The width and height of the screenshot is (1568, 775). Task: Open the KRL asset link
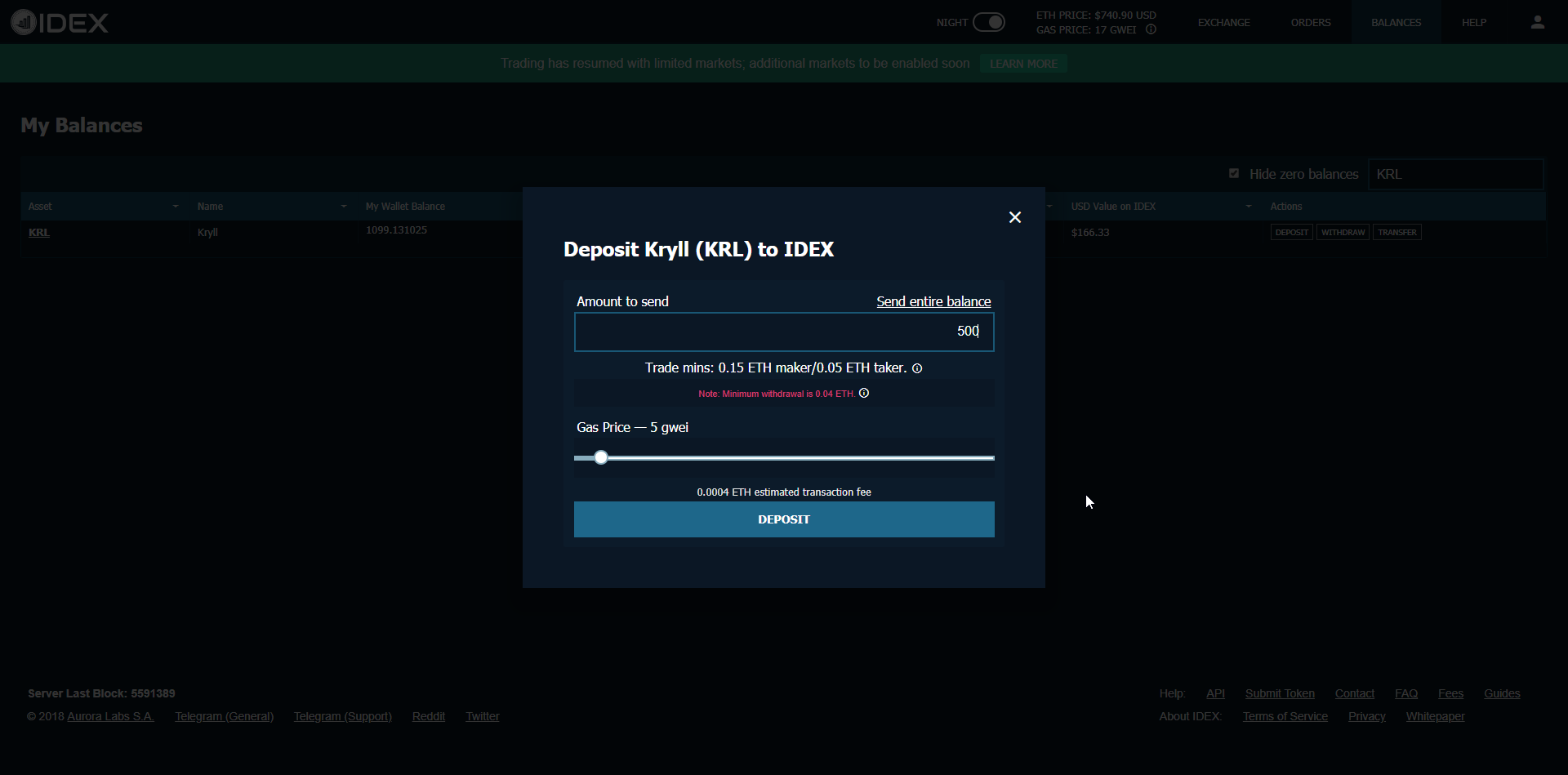click(39, 233)
